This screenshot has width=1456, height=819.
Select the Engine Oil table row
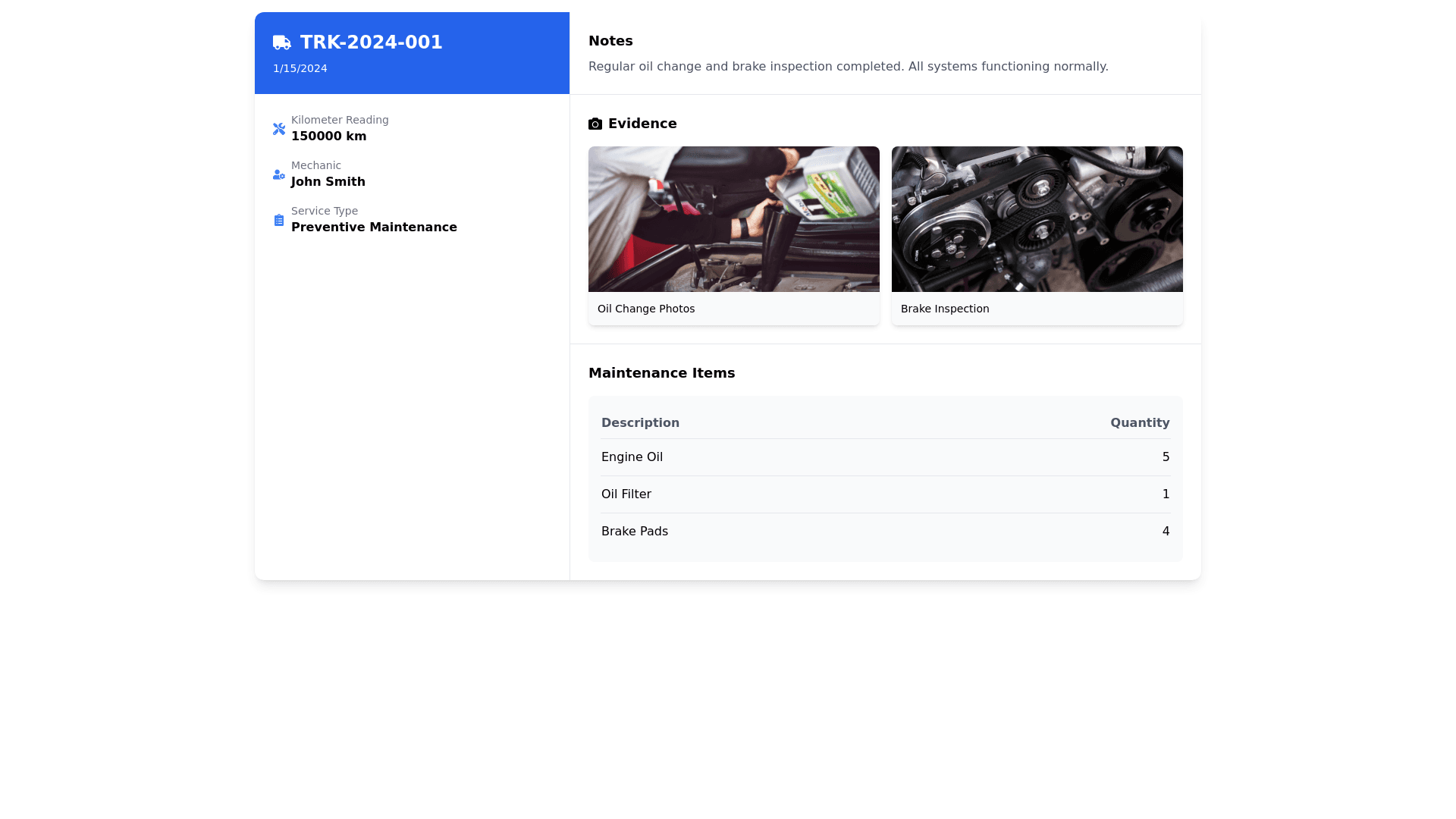coord(885,457)
